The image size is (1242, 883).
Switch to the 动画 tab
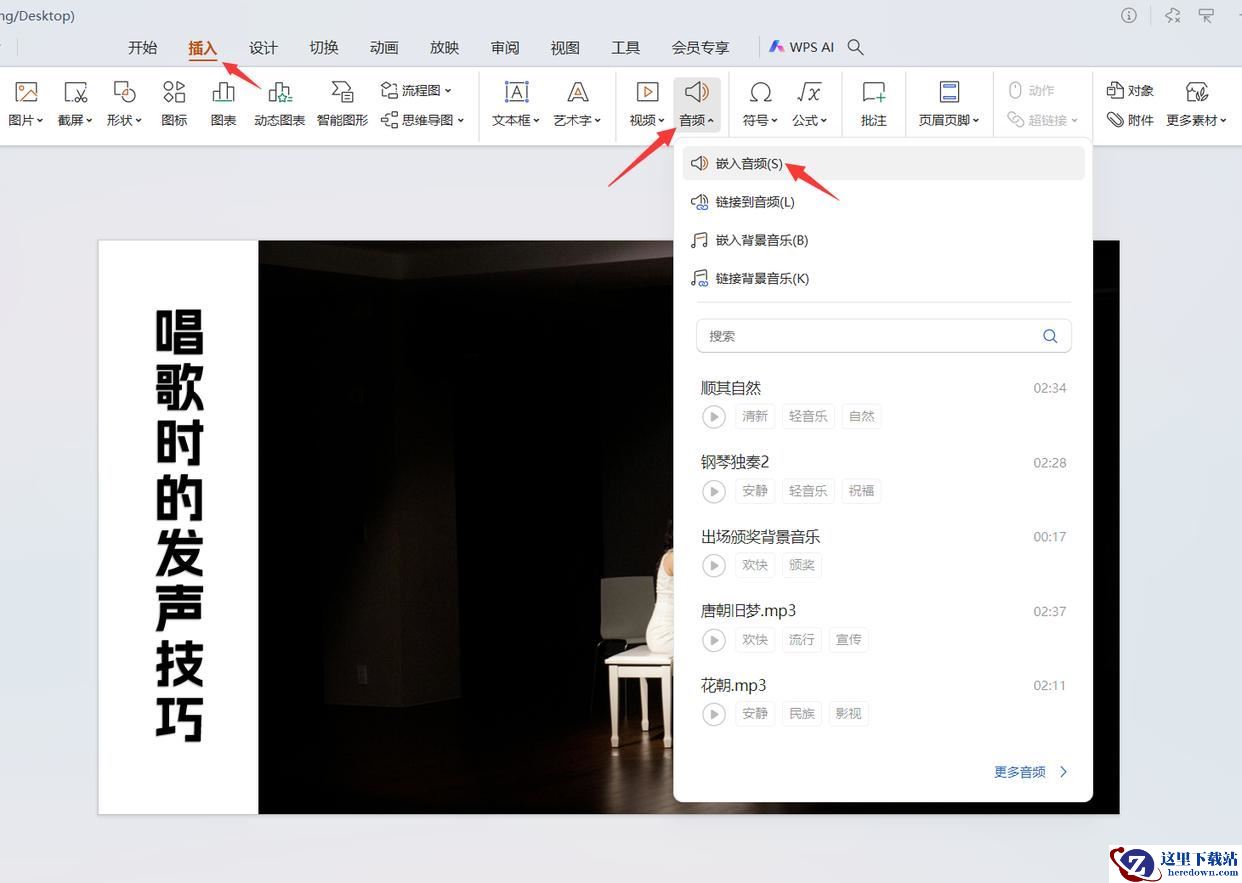[x=384, y=47]
